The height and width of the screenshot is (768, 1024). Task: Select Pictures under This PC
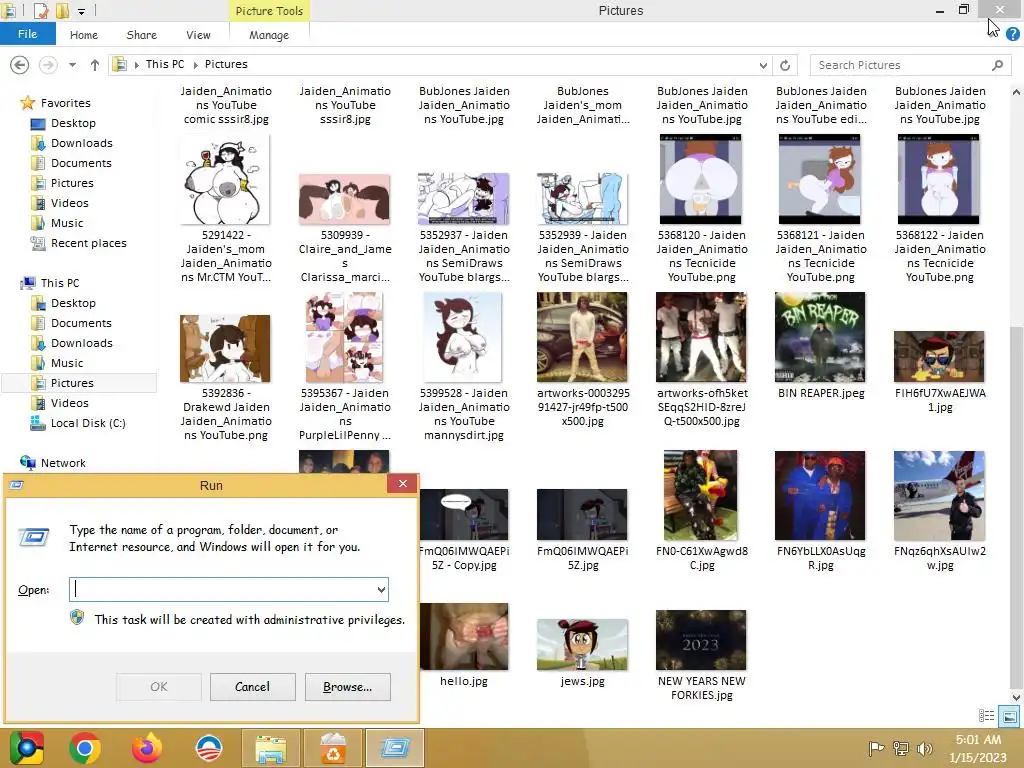(72, 383)
